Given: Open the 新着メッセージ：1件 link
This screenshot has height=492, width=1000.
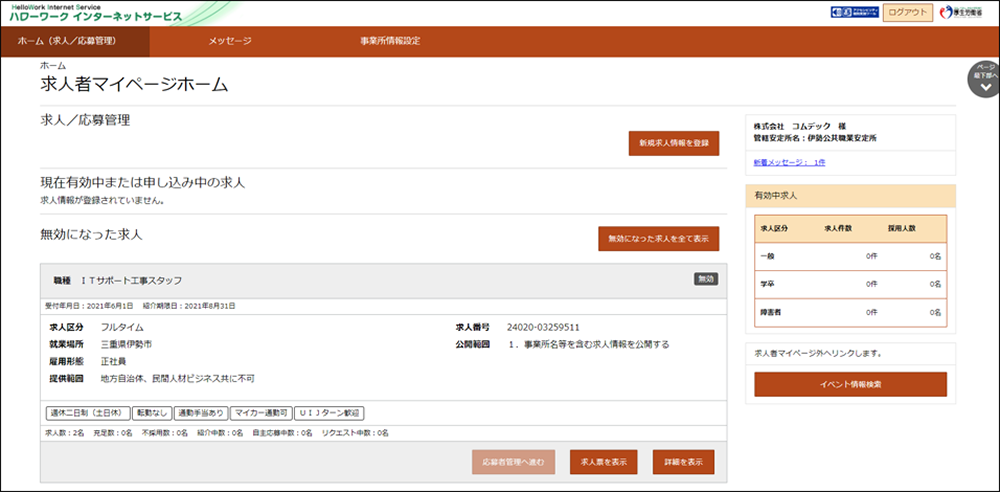Looking at the screenshot, I should 790,162.
